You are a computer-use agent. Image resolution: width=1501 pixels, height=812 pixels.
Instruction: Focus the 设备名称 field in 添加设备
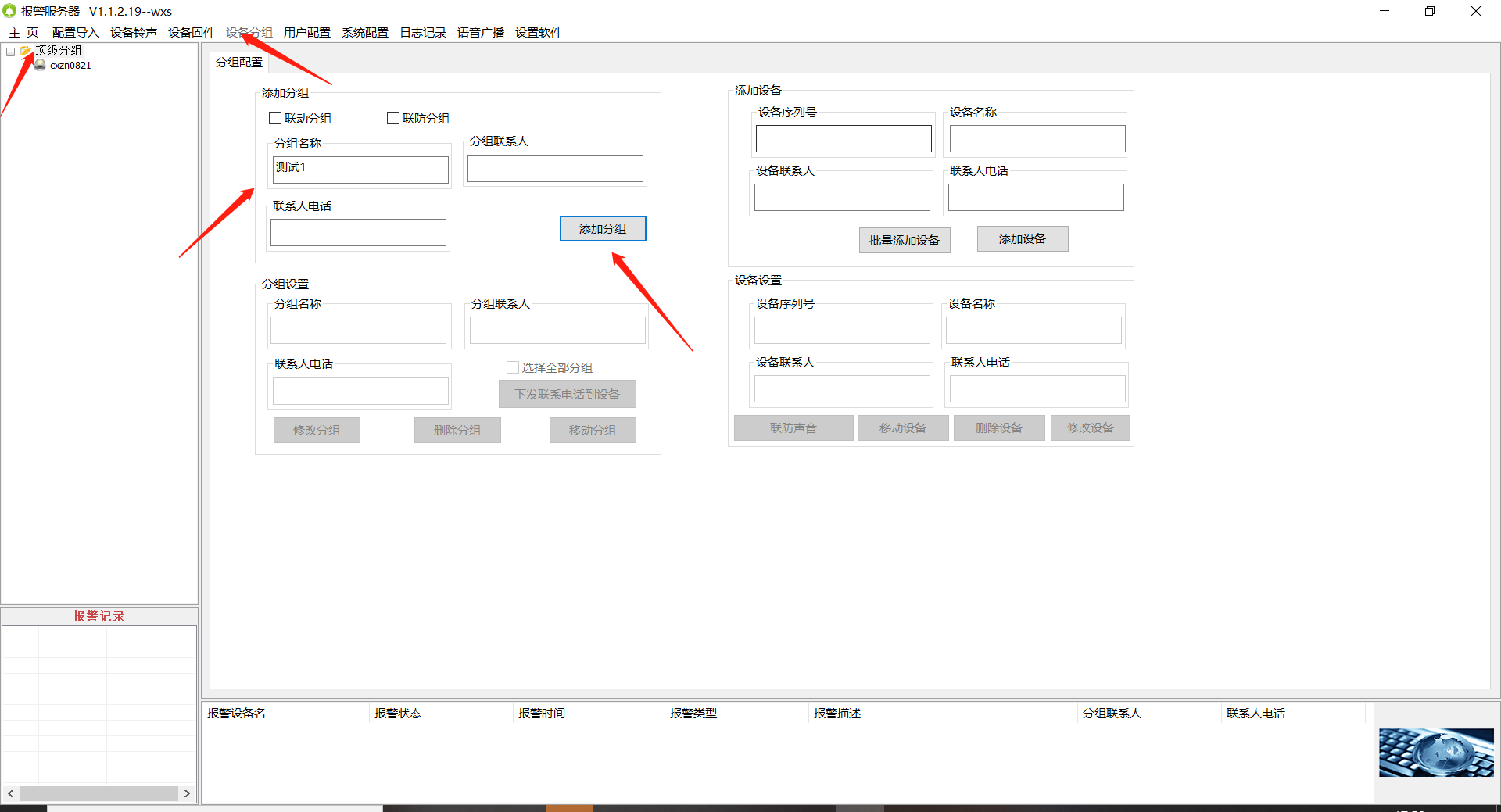[1037, 138]
